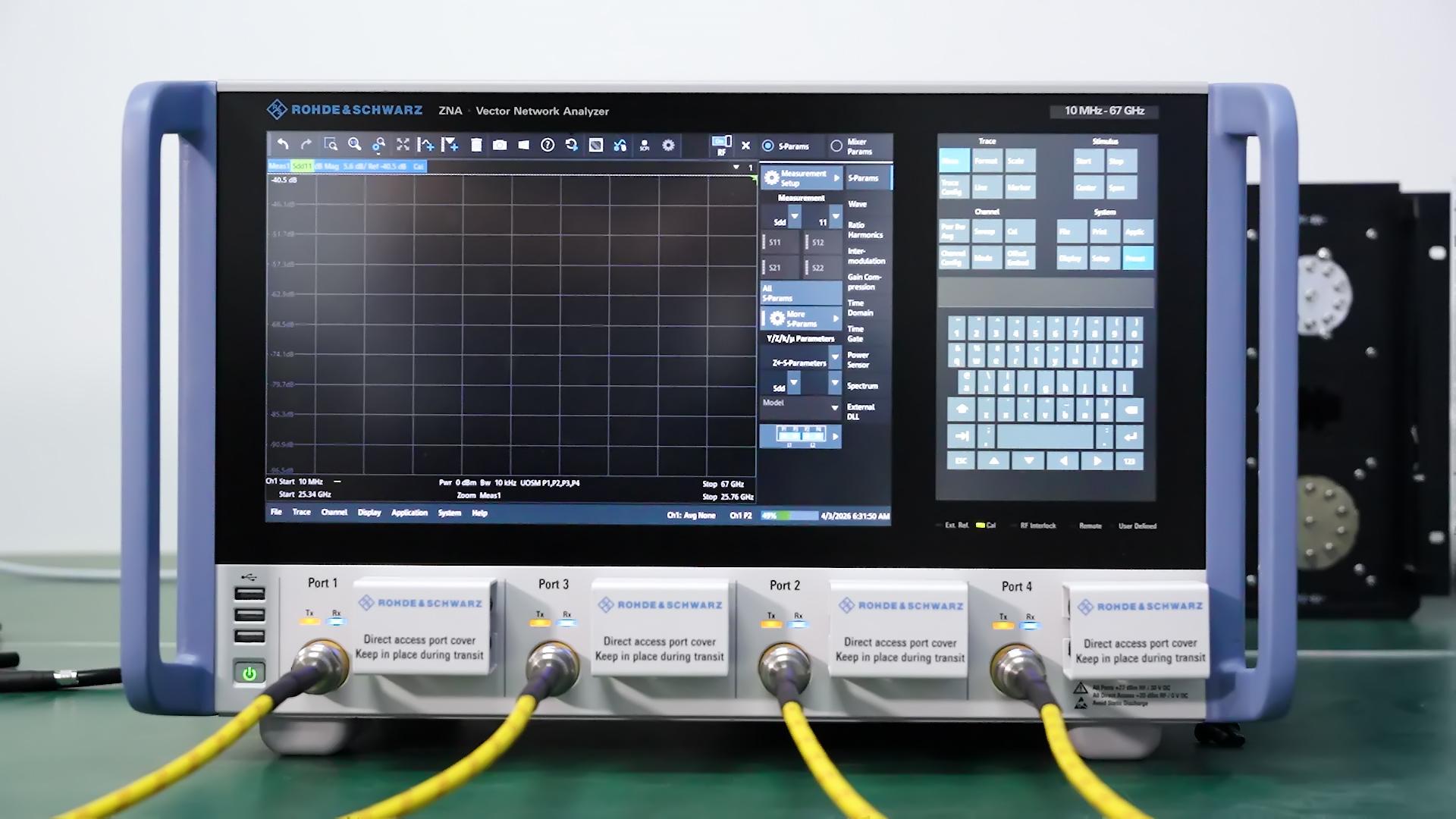The width and height of the screenshot is (1456, 819).
Task: Add a new marker with toolbar icon
Action: [x=450, y=144]
